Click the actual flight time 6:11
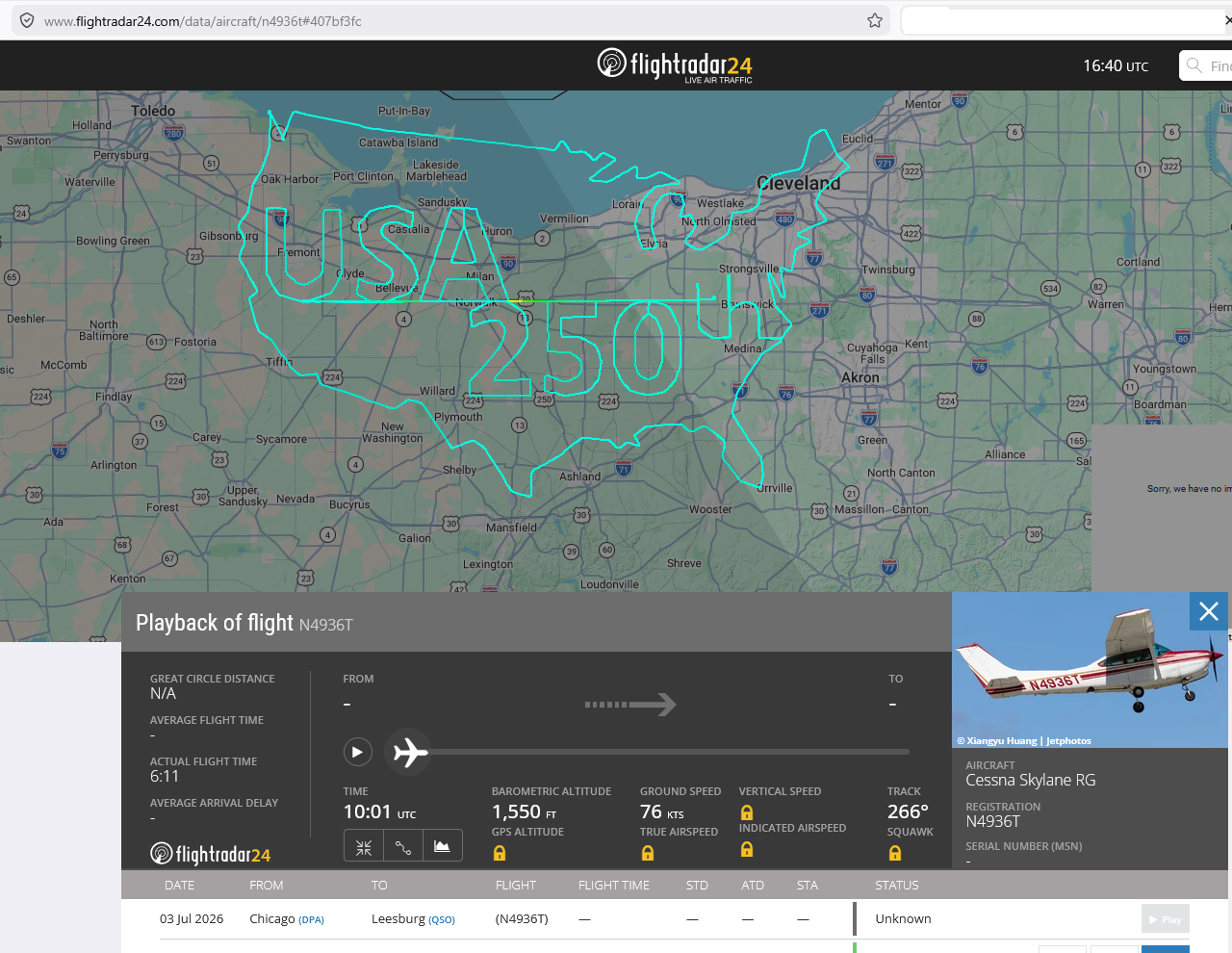This screenshot has height=953, width=1232. click(x=165, y=777)
